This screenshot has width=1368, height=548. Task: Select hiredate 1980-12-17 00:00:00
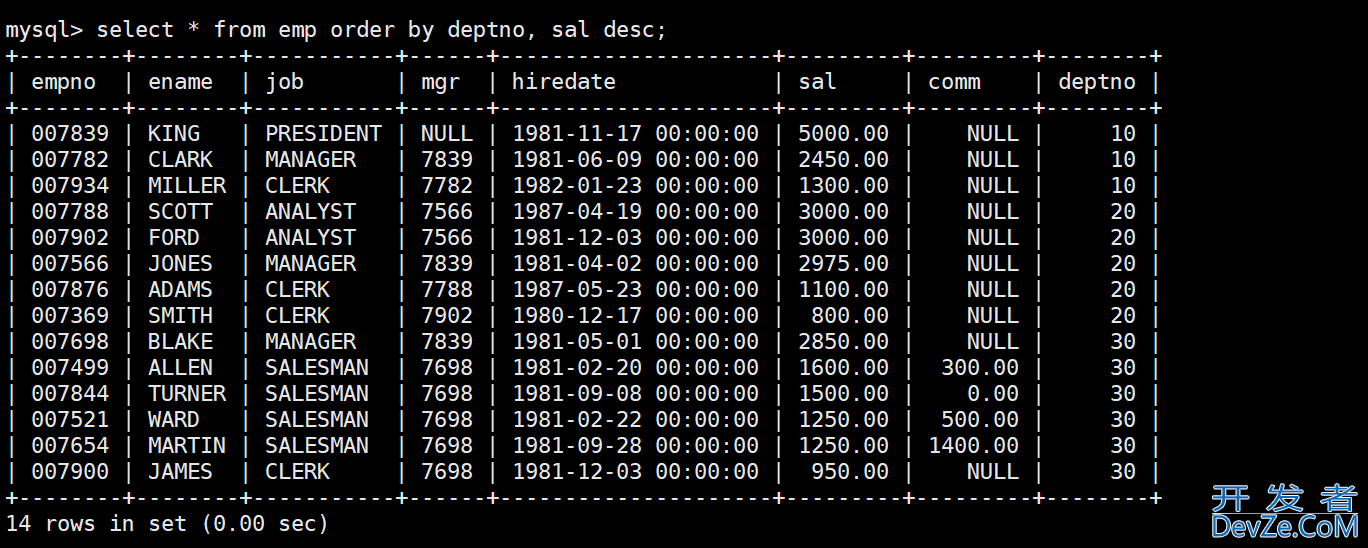(x=635, y=315)
